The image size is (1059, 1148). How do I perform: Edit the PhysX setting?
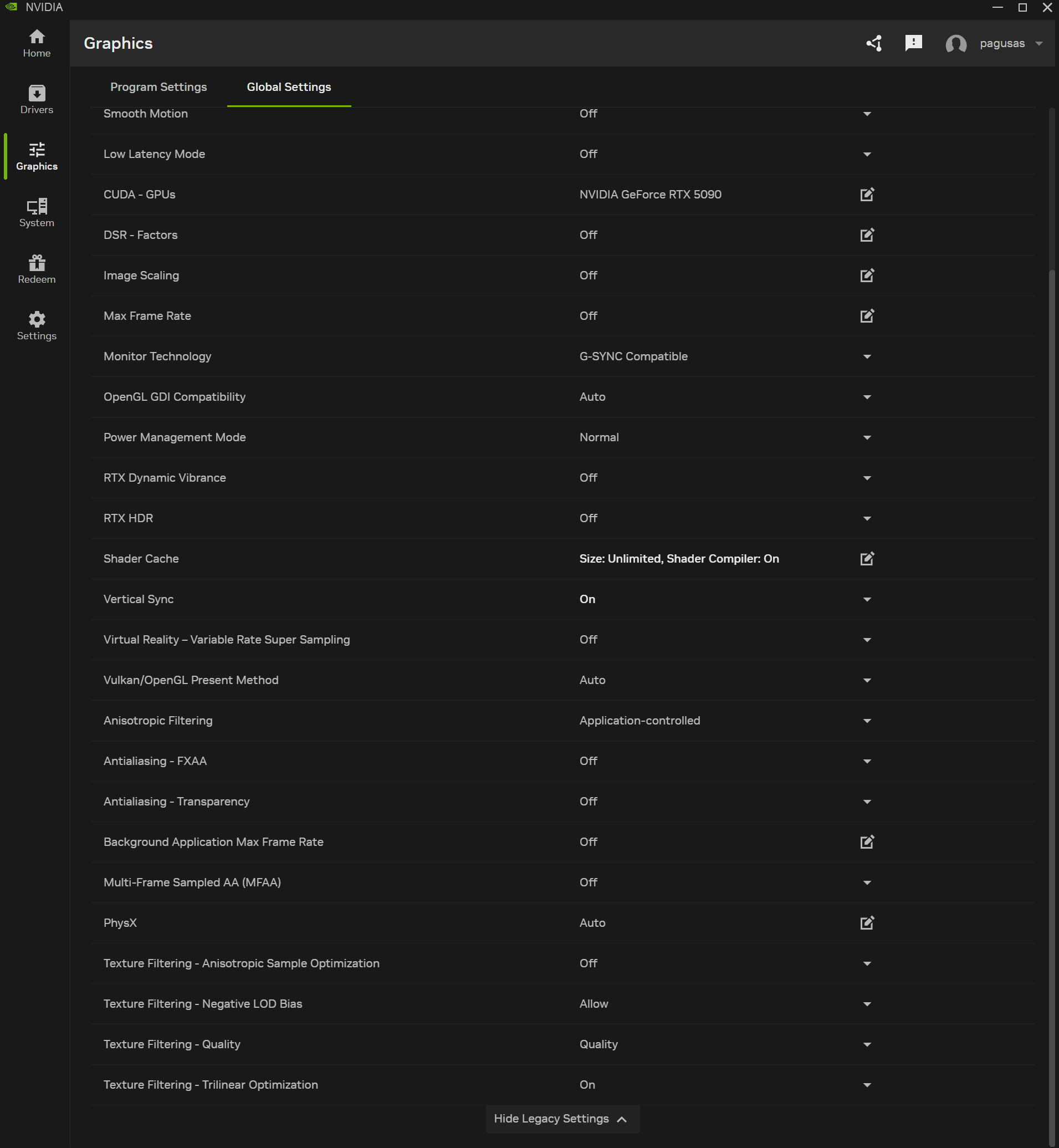(867, 923)
